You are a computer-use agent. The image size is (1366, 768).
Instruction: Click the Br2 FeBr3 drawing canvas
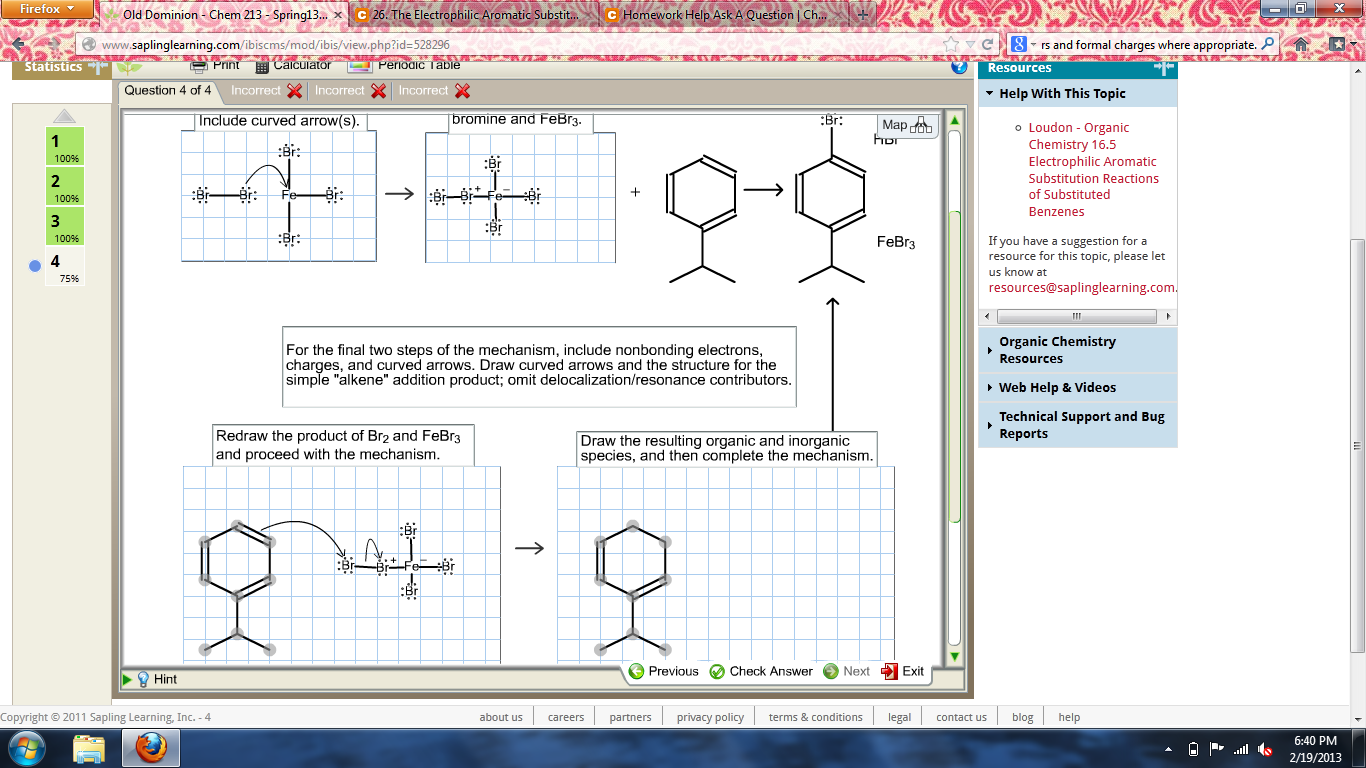[x=341, y=564]
